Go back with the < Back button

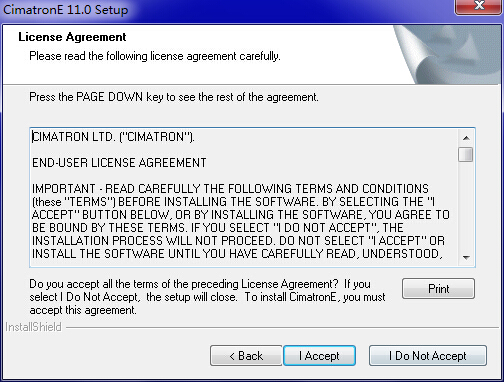point(246,356)
